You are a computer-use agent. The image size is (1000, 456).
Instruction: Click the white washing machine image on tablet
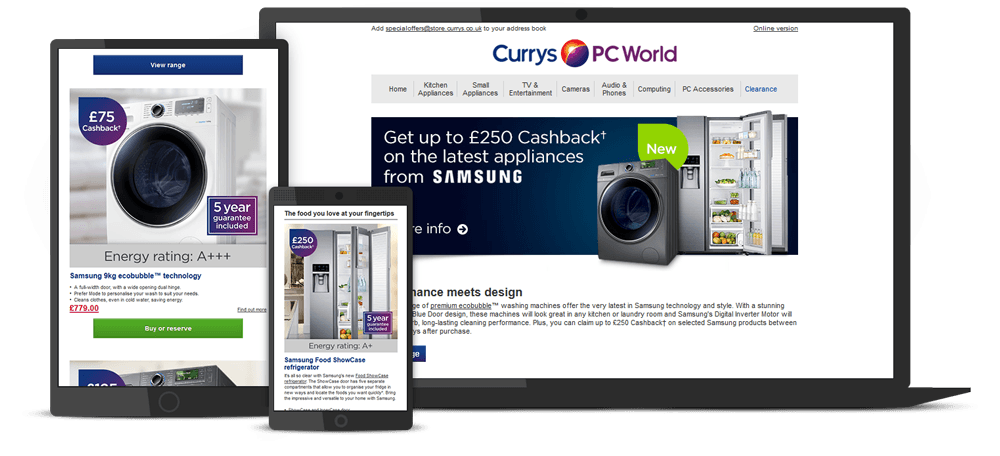(169, 169)
